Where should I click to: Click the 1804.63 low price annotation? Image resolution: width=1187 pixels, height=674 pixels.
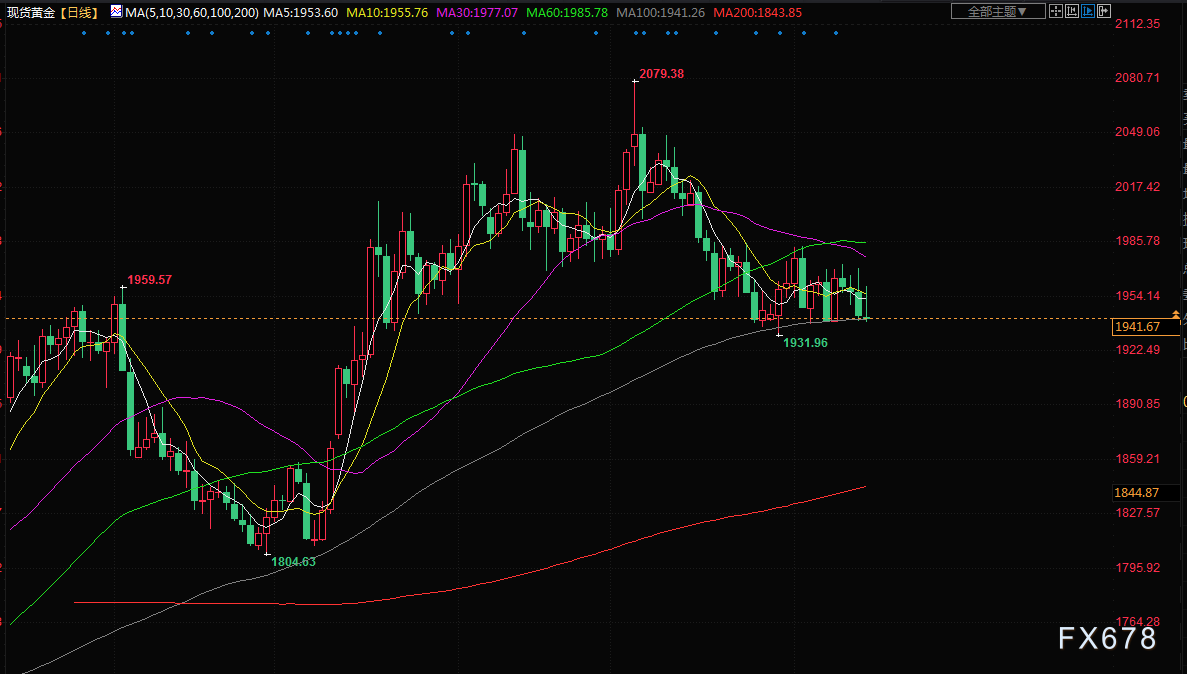click(294, 561)
